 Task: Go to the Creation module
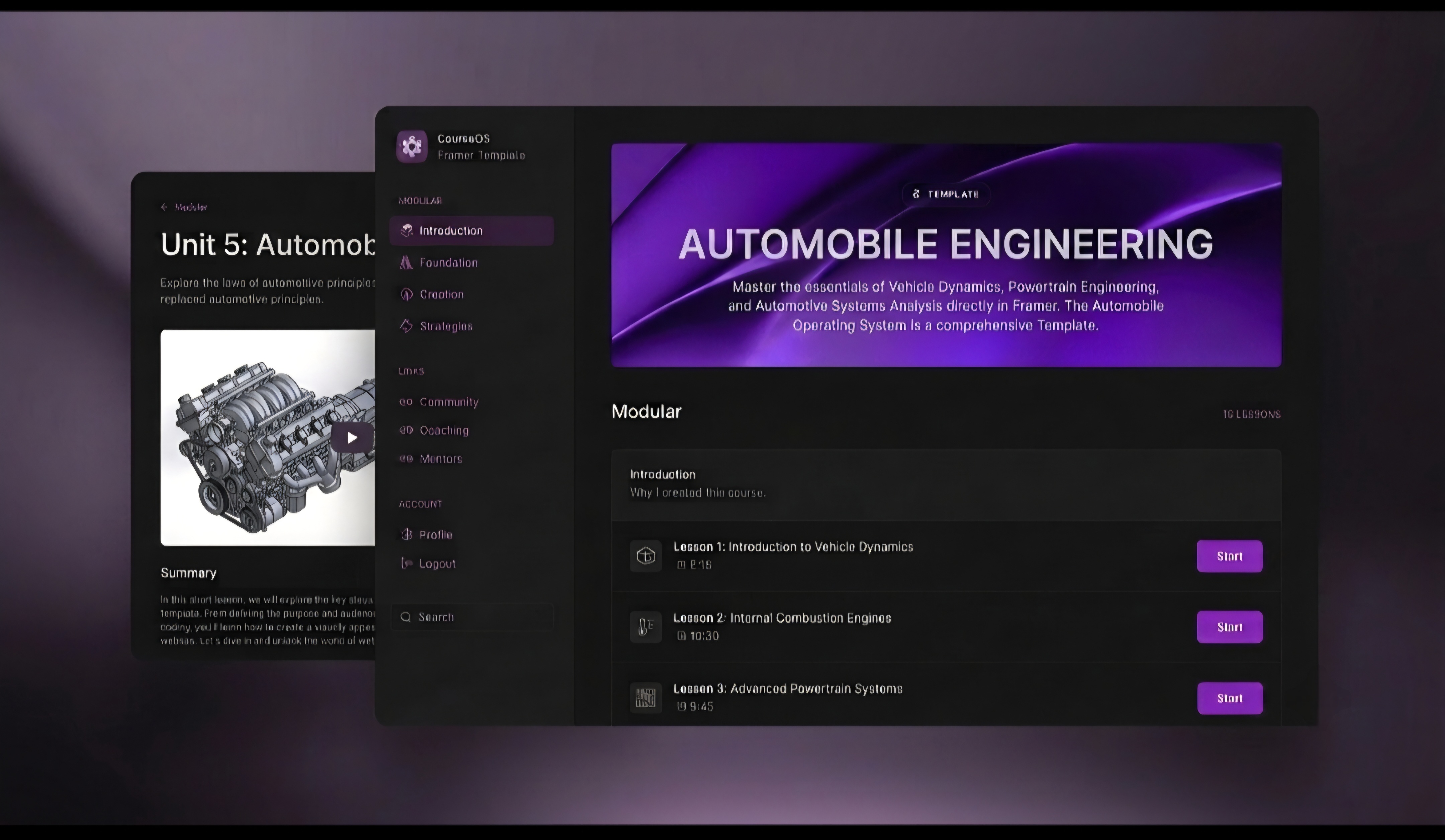click(x=442, y=294)
